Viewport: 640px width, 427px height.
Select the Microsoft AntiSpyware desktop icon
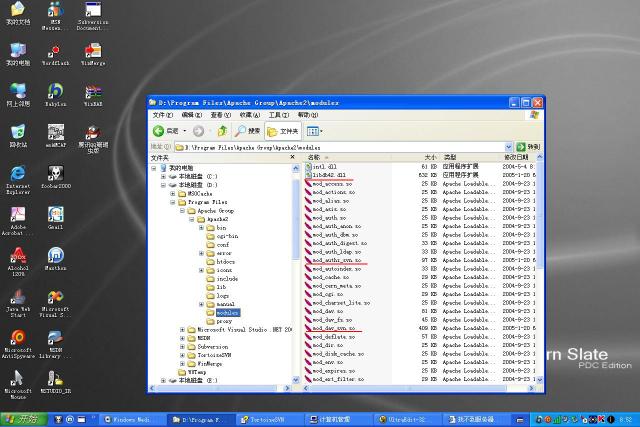pyautogui.click(x=18, y=344)
